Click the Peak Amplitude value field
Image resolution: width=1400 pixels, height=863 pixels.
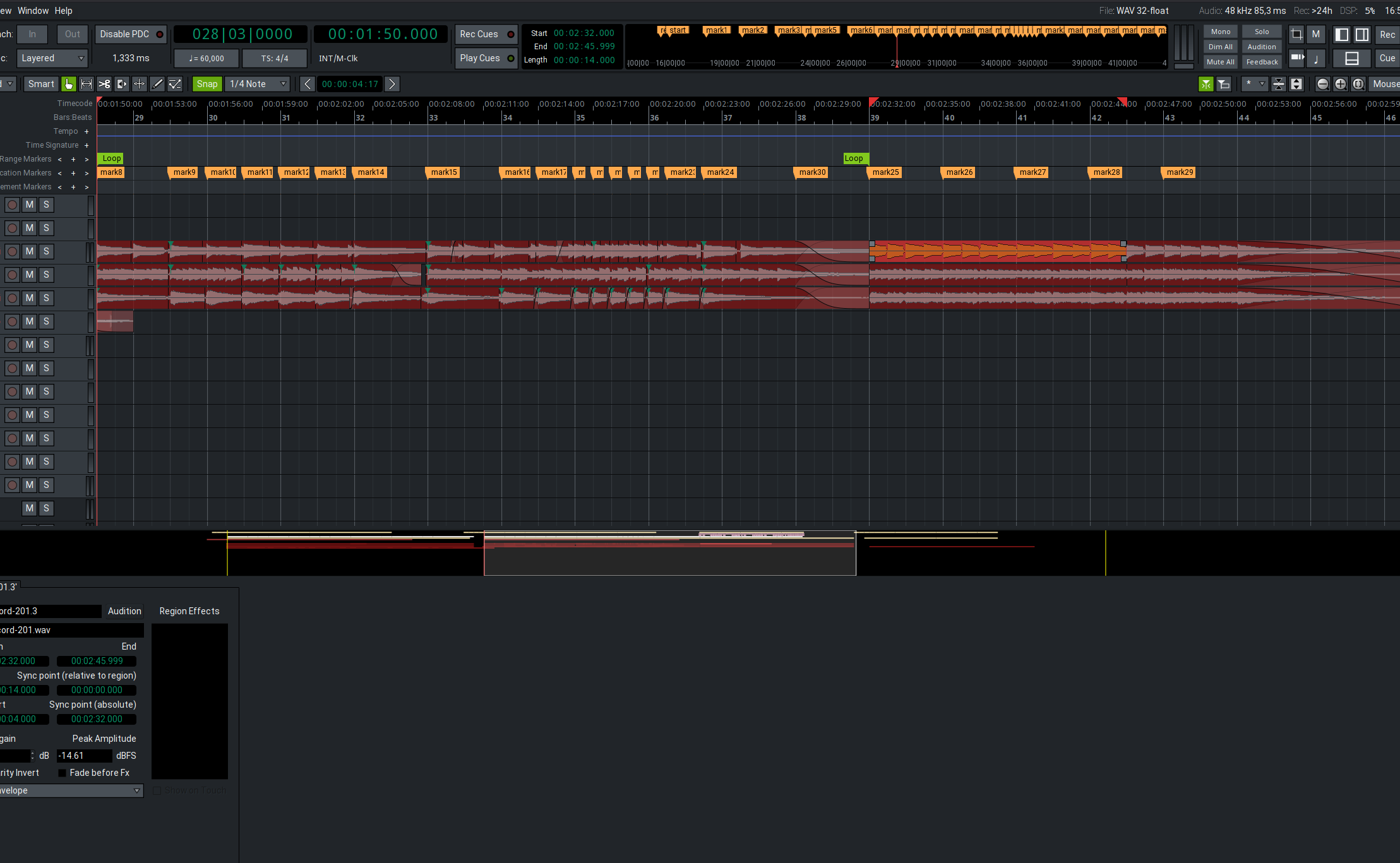tap(83, 756)
